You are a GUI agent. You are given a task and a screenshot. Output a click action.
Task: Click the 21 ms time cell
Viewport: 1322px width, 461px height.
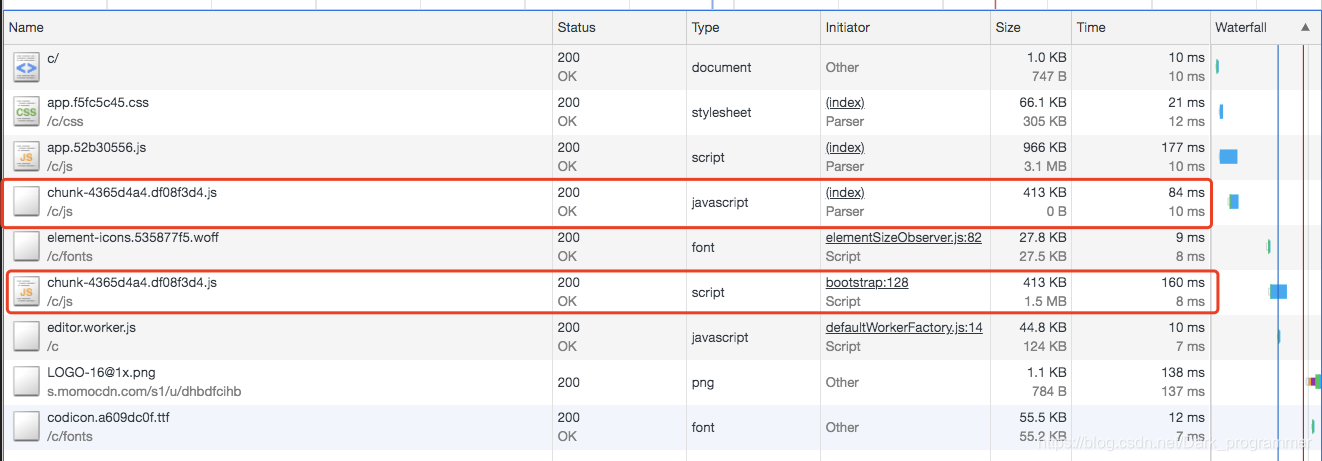point(1187,102)
